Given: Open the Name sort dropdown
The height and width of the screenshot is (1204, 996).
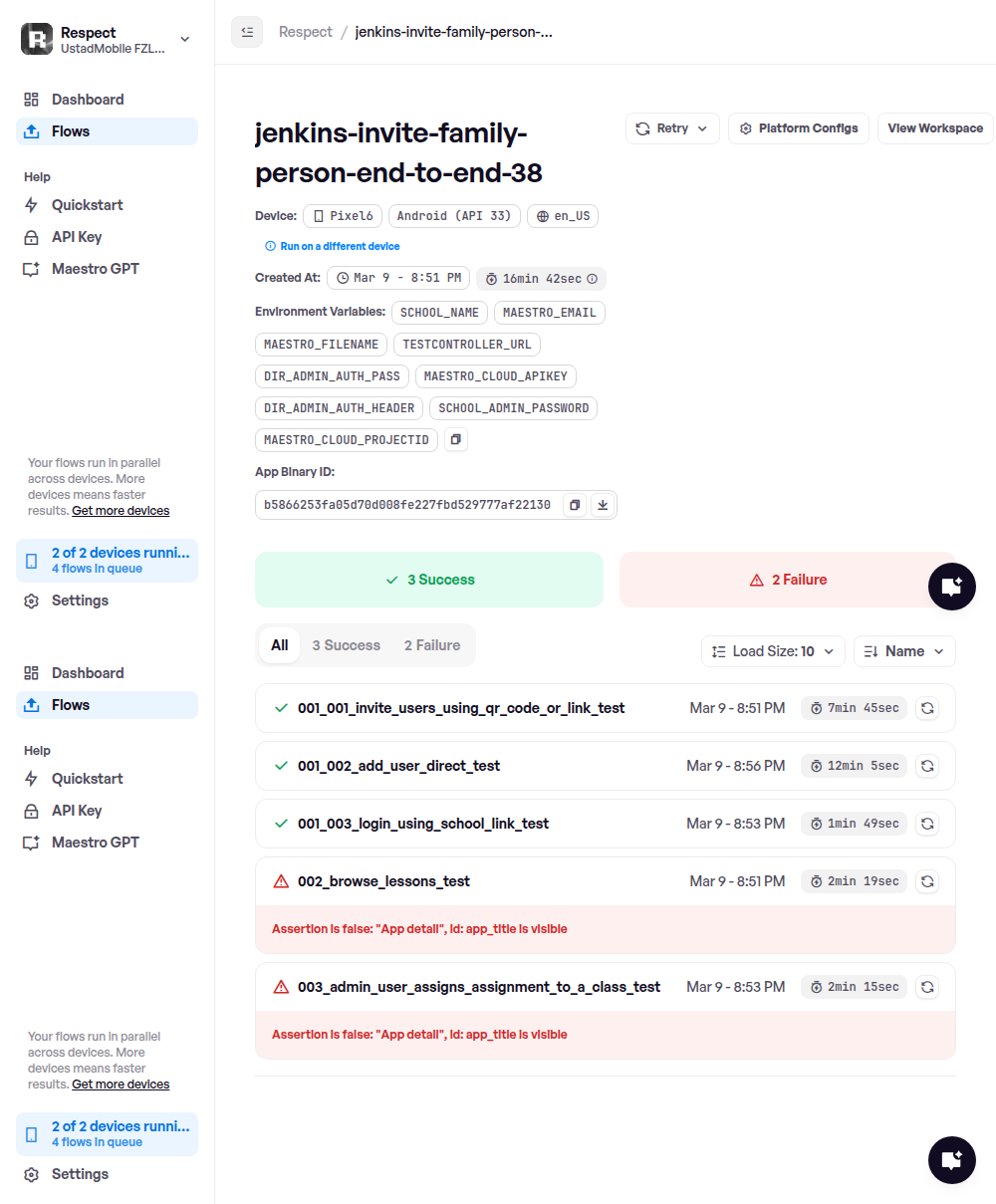Looking at the screenshot, I should click(904, 651).
